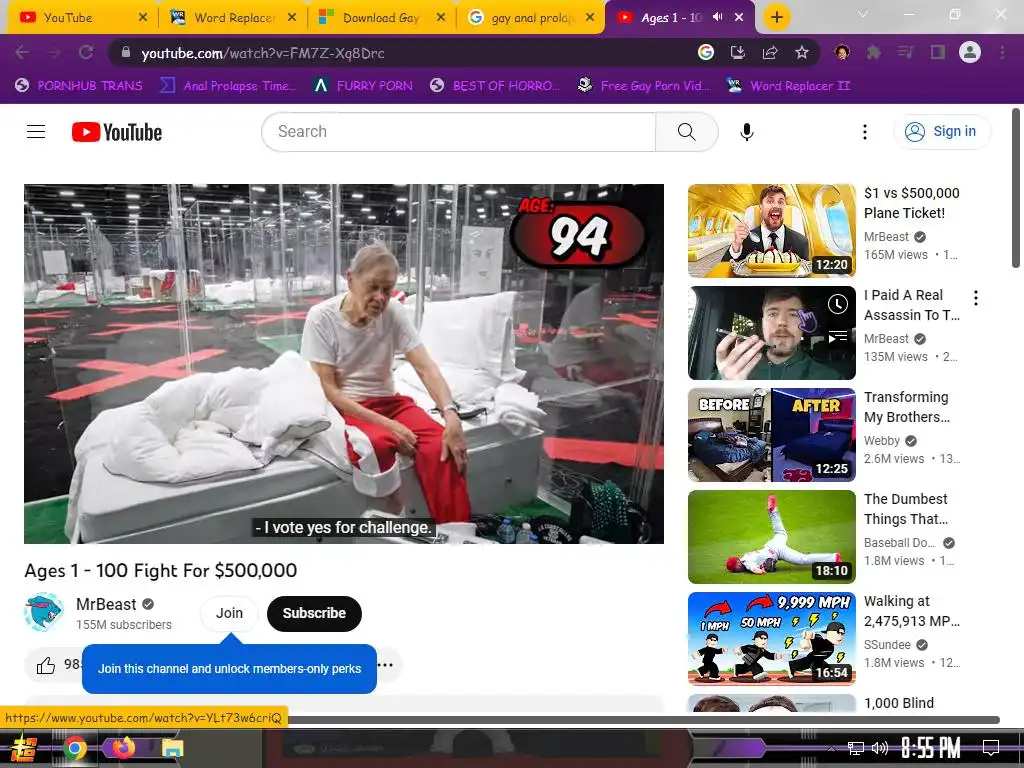Open a new browser tab
This screenshot has height=768, width=1024.
(776, 18)
